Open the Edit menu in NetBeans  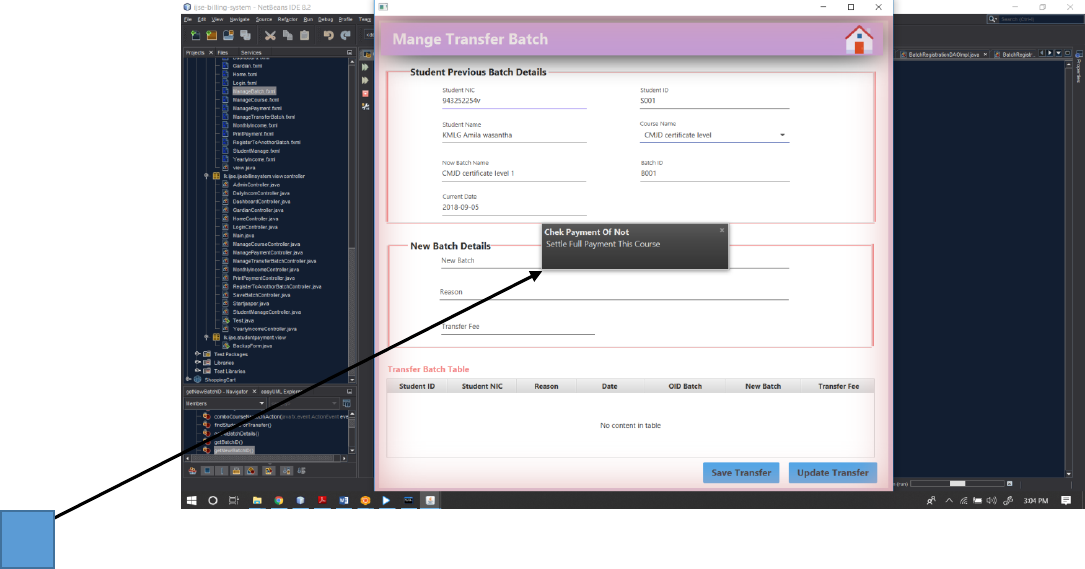coord(202,19)
